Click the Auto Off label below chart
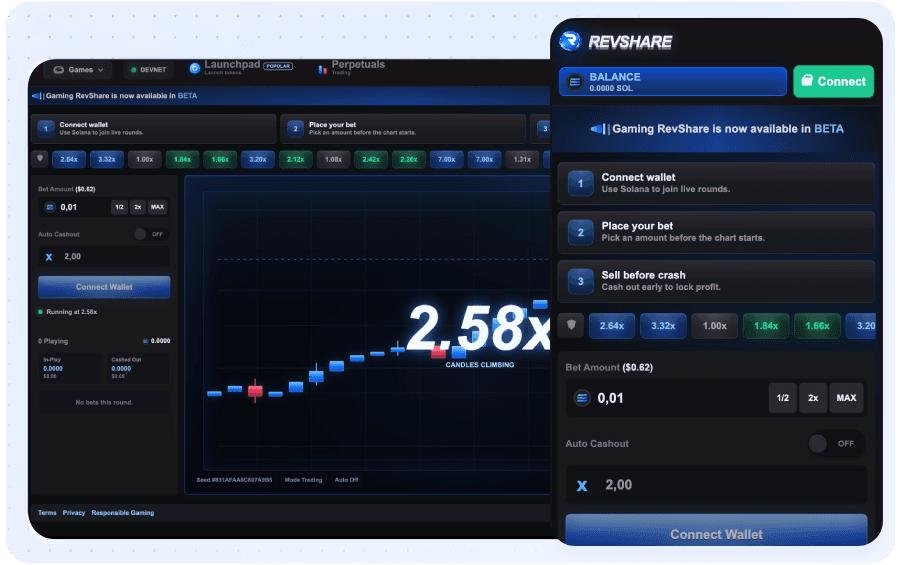 pos(346,479)
